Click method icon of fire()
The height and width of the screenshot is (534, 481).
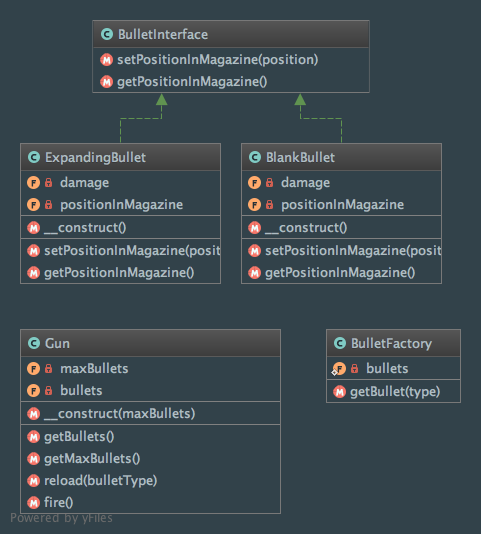coord(33,503)
